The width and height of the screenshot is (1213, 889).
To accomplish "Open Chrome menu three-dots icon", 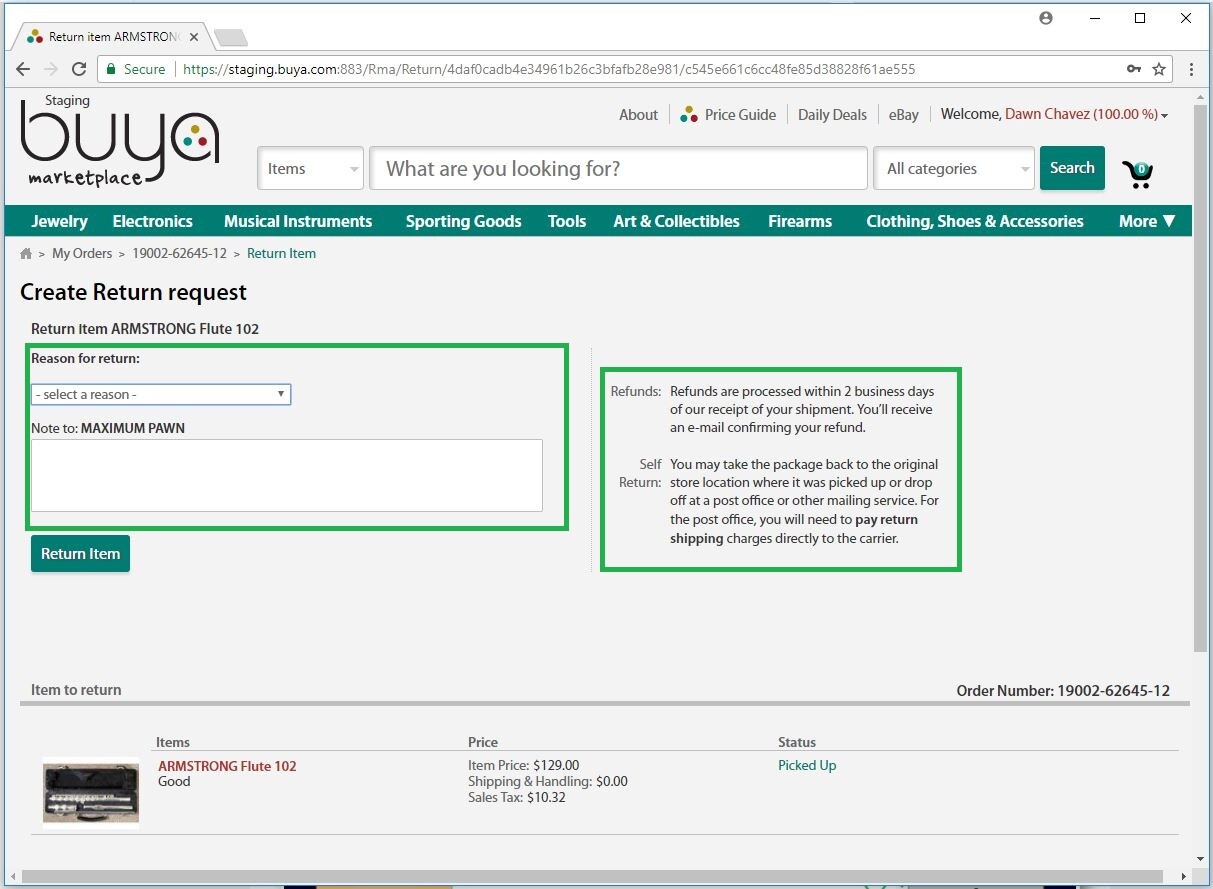I will [1191, 69].
